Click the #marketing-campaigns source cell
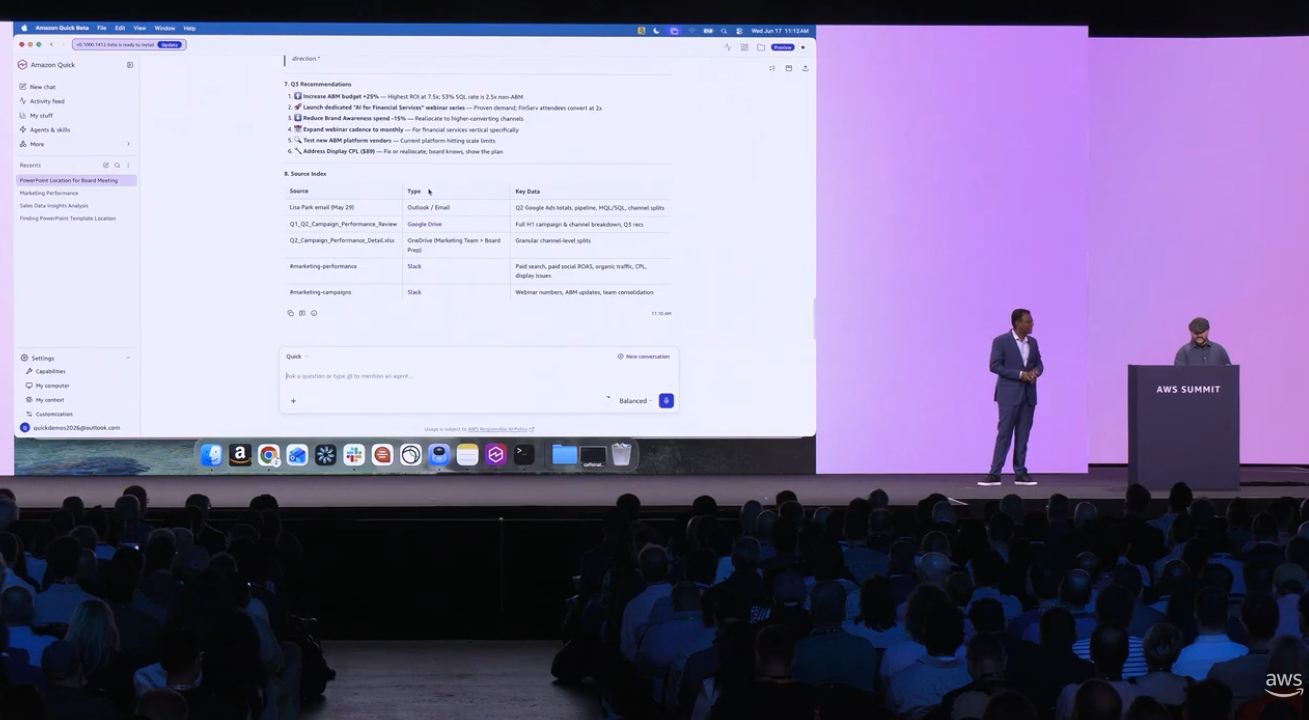Image resolution: width=1309 pixels, height=720 pixels. (320, 292)
